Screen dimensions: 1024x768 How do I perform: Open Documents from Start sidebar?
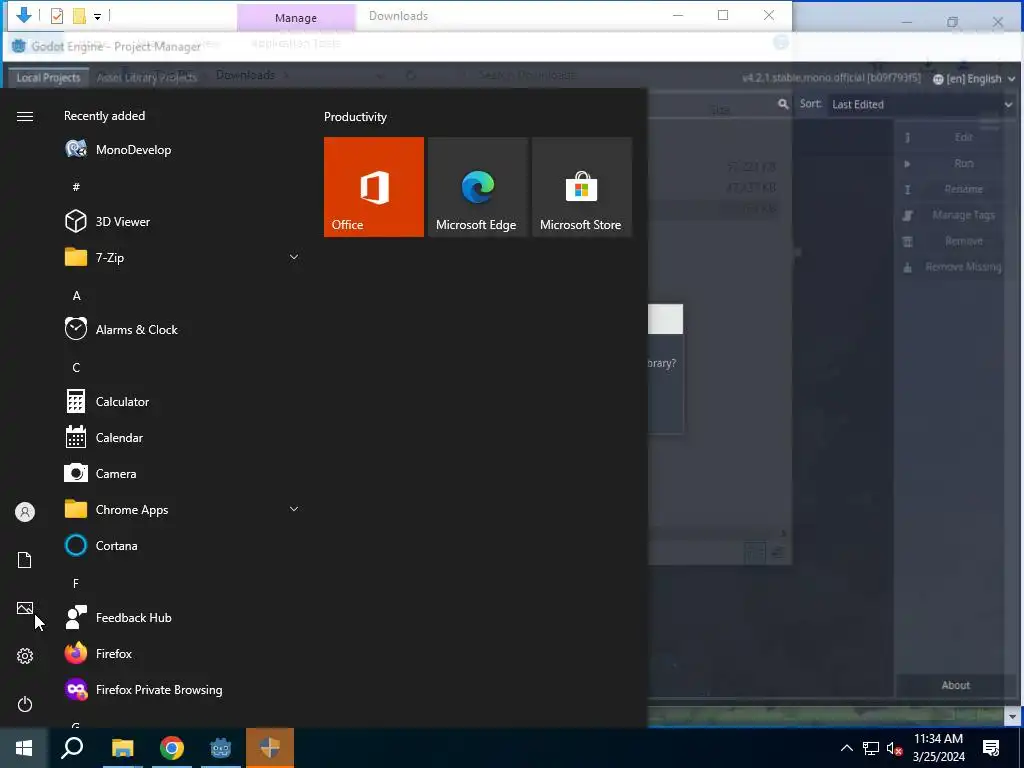(25, 560)
